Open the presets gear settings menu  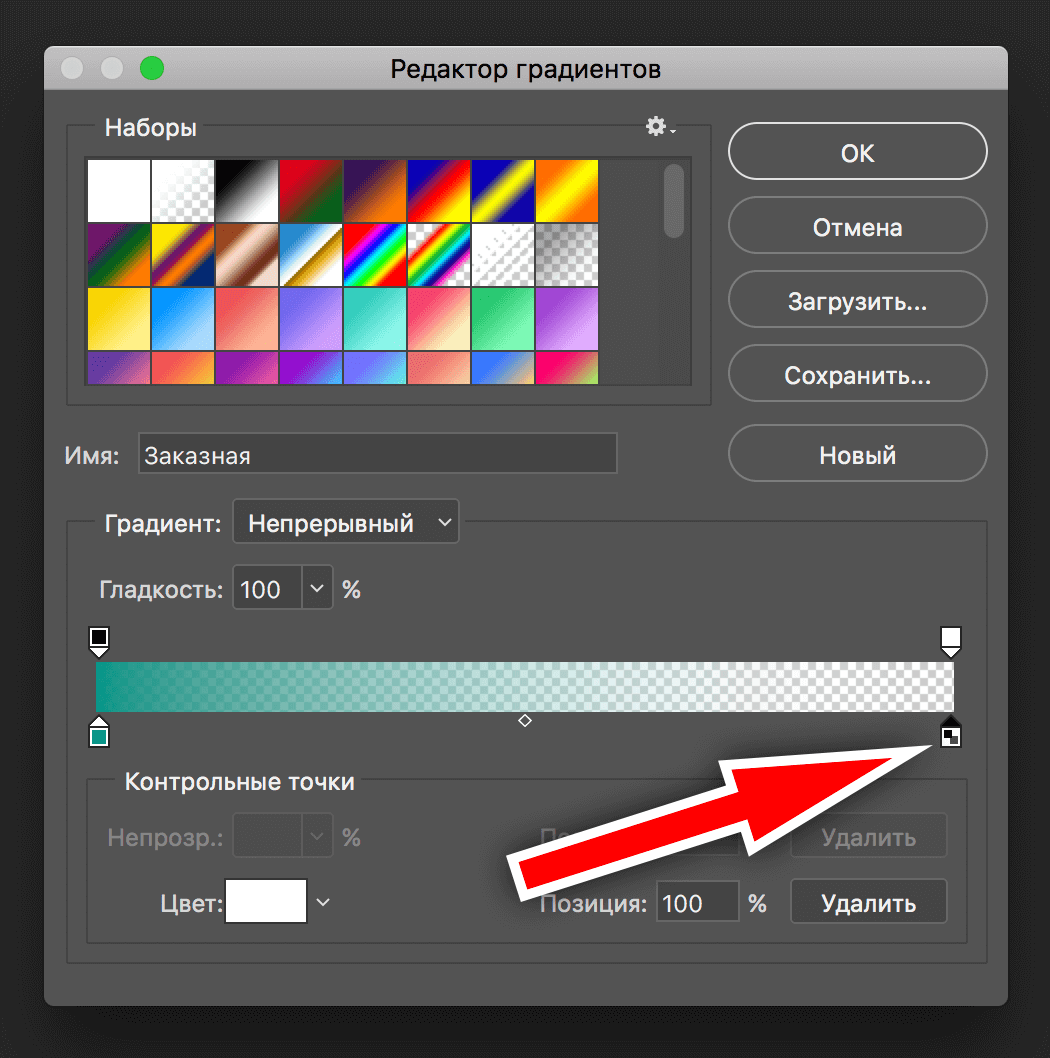coord(658,127)
